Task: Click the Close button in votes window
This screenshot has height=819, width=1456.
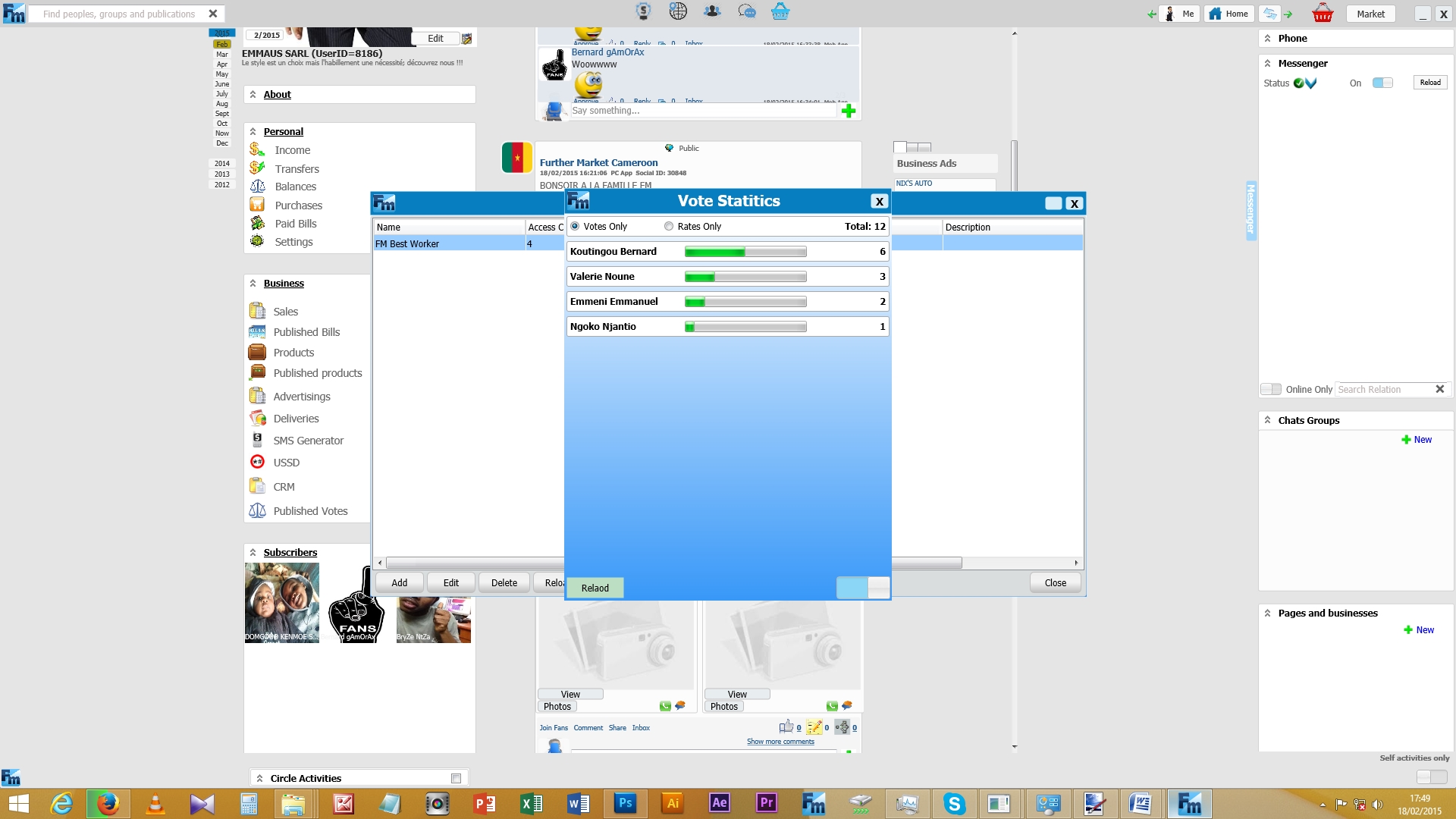Action: tap(1055, 582)
